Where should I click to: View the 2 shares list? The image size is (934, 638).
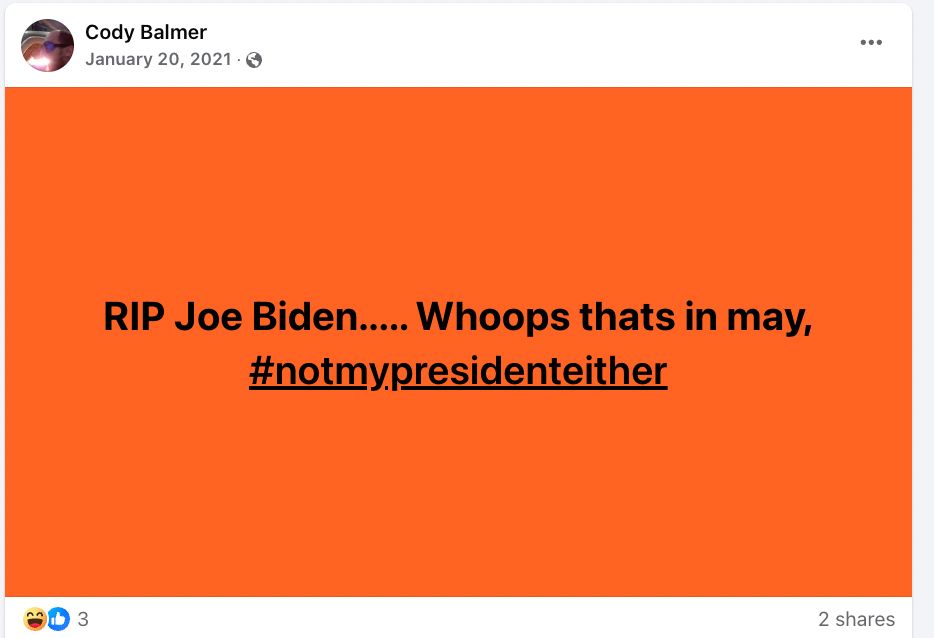856,619
